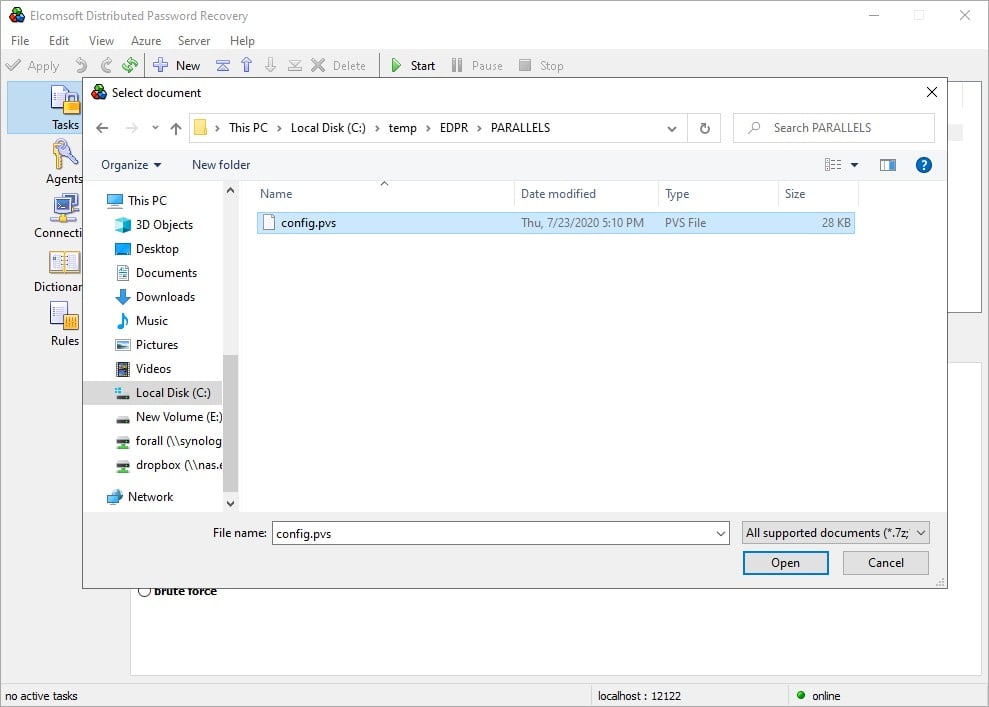Click the move-to-top toolbar icon

(223, 65)
